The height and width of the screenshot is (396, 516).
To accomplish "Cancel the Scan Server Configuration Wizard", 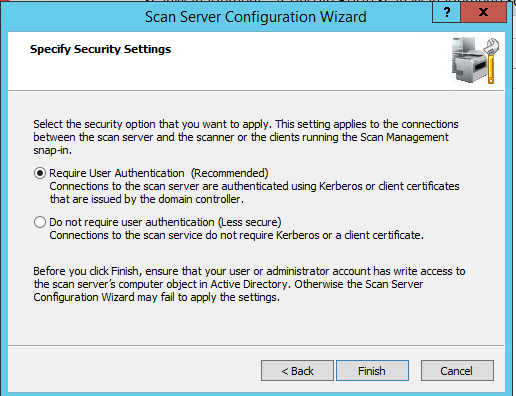I will [x=457, y=370].
